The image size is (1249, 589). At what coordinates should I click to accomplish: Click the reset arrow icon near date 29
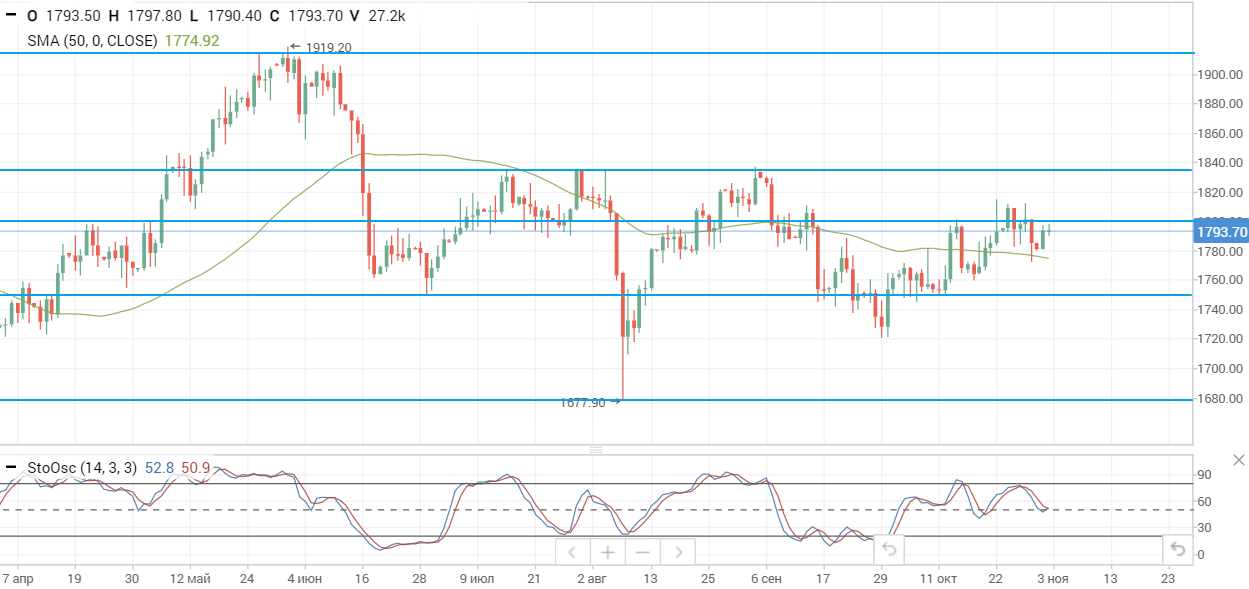pyautogui.click(x=888, y=549)
